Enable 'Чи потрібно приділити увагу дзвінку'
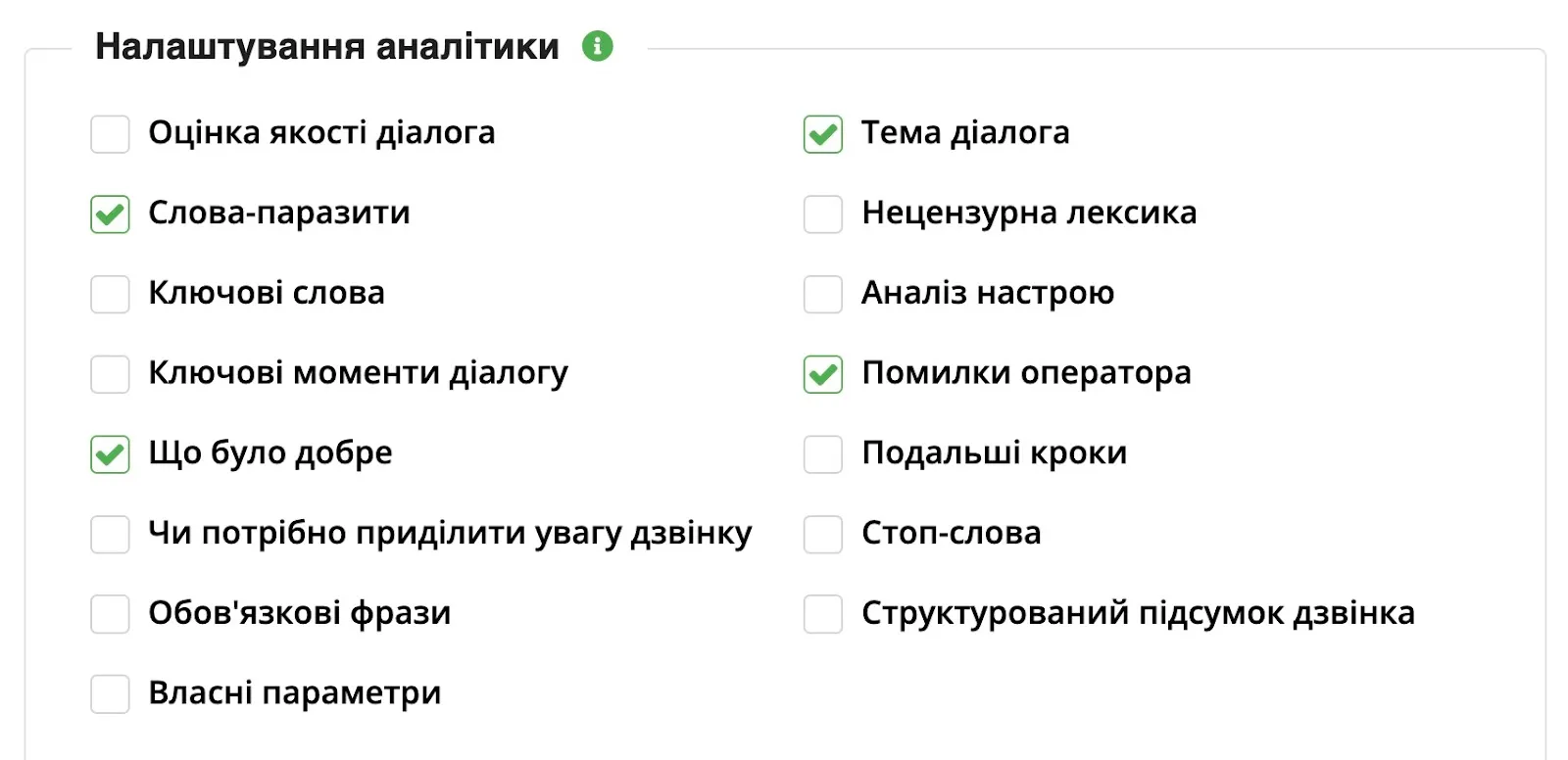1568x760 pixels. [x=110, y=535]
